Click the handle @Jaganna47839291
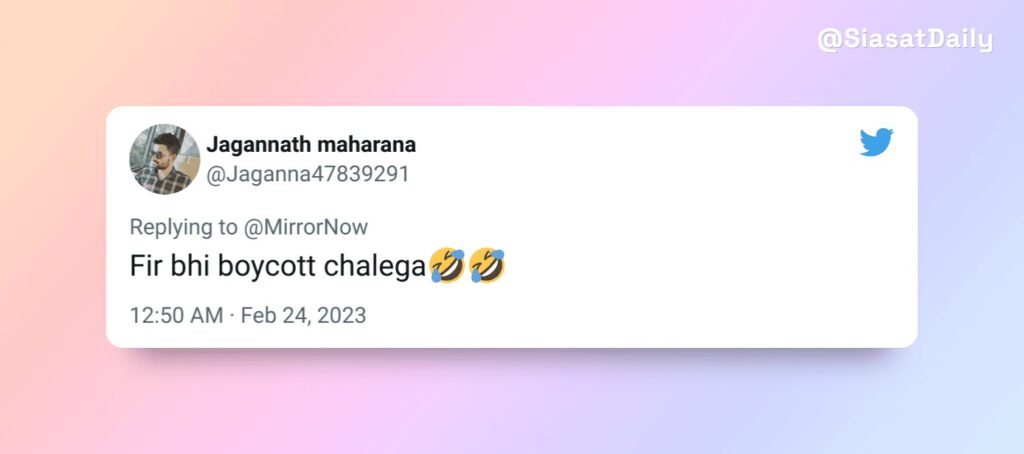 tap(308, 174)
